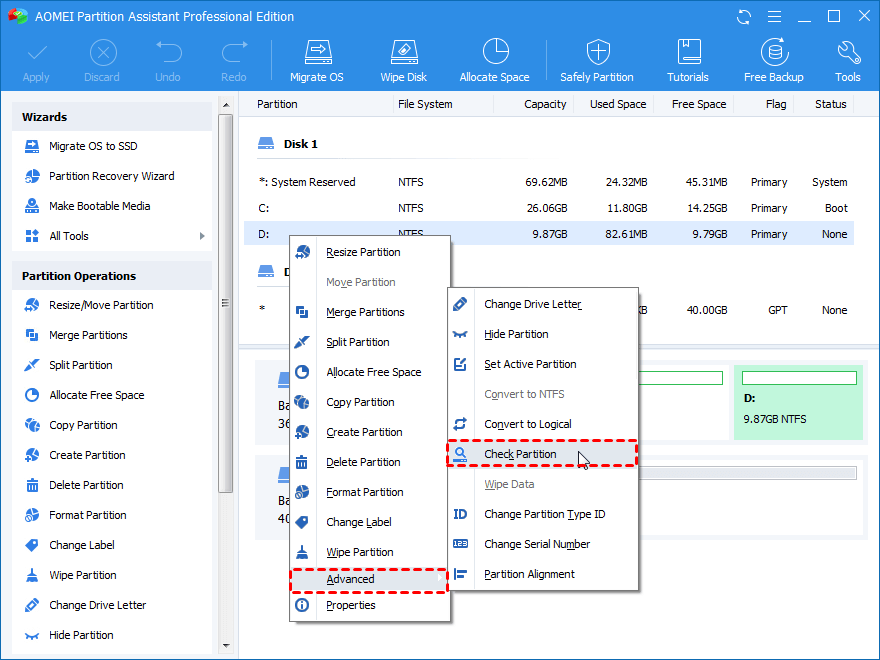Click Resize/Move Partition in sidebar
880x660 pixels.
[101, 305]
